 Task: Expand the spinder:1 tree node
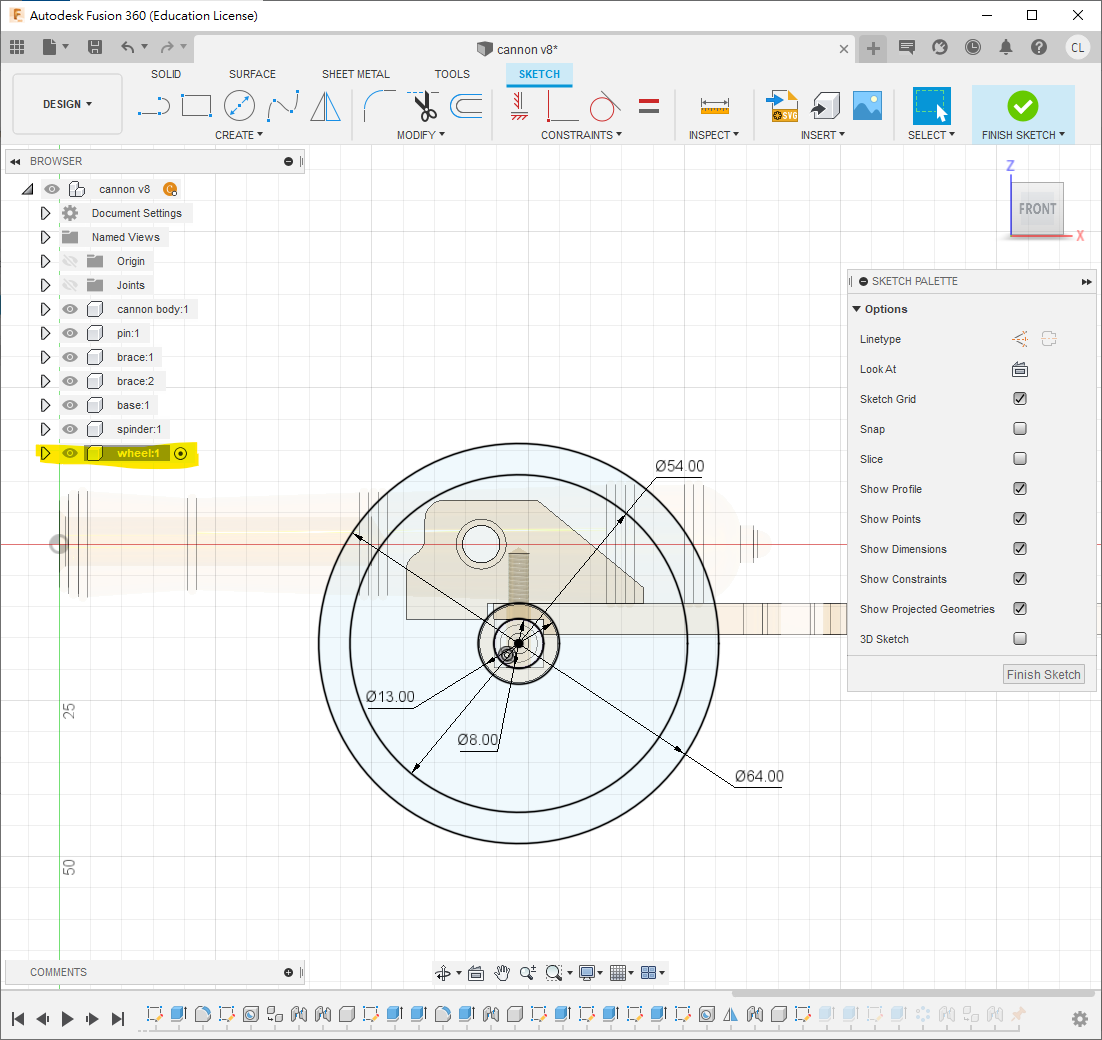coord(45,429)
